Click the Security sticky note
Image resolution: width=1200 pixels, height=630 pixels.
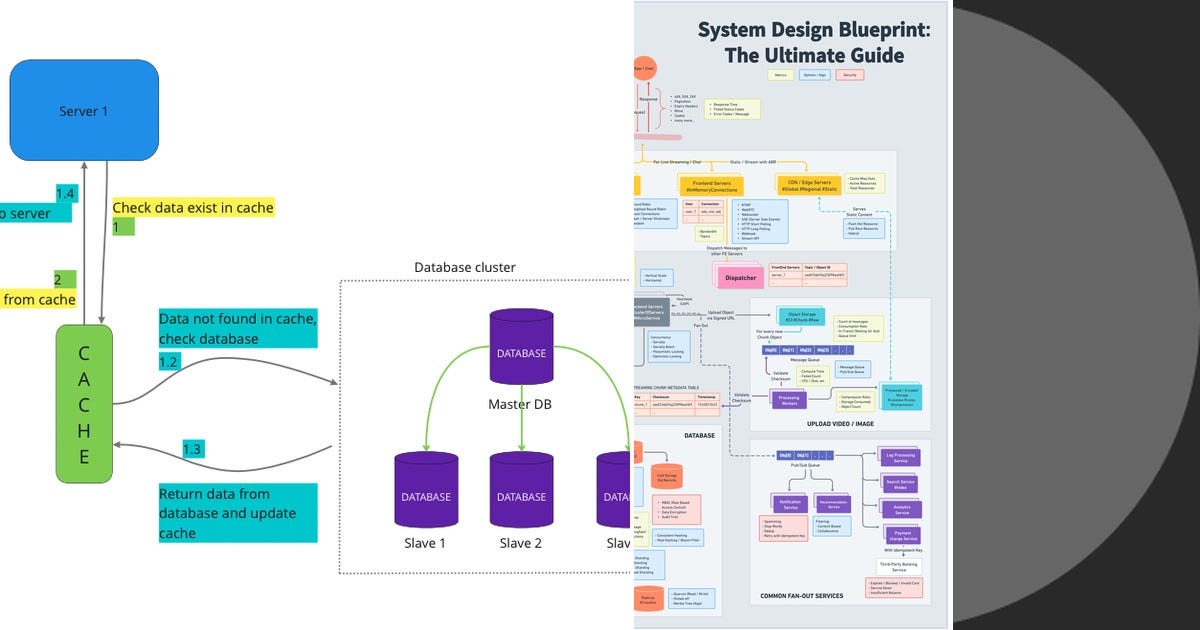(850, 75)
